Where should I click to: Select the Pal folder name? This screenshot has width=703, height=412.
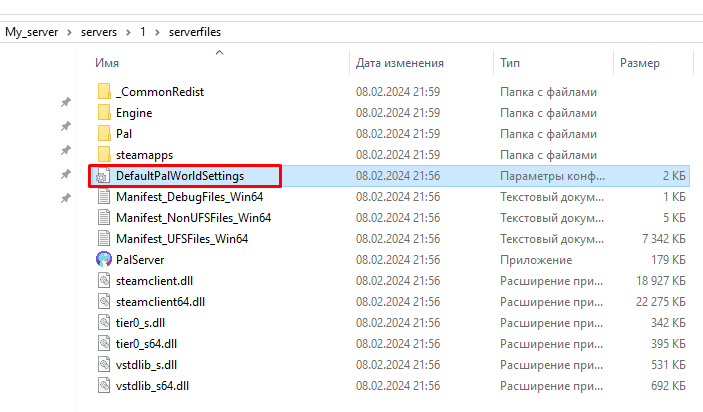124,134
